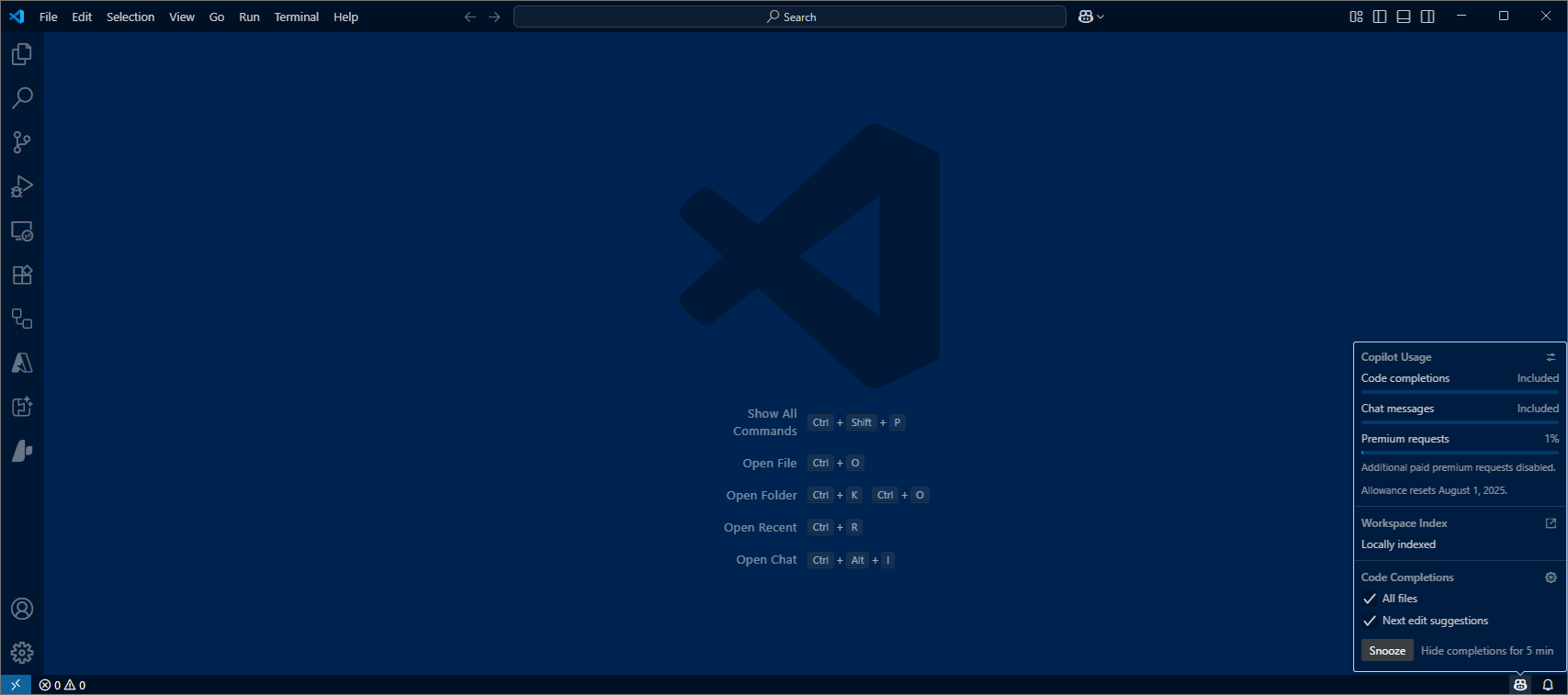Open the Terminal menu
The width and height of the screenshot is (1568, 695).
coord(296,17)
